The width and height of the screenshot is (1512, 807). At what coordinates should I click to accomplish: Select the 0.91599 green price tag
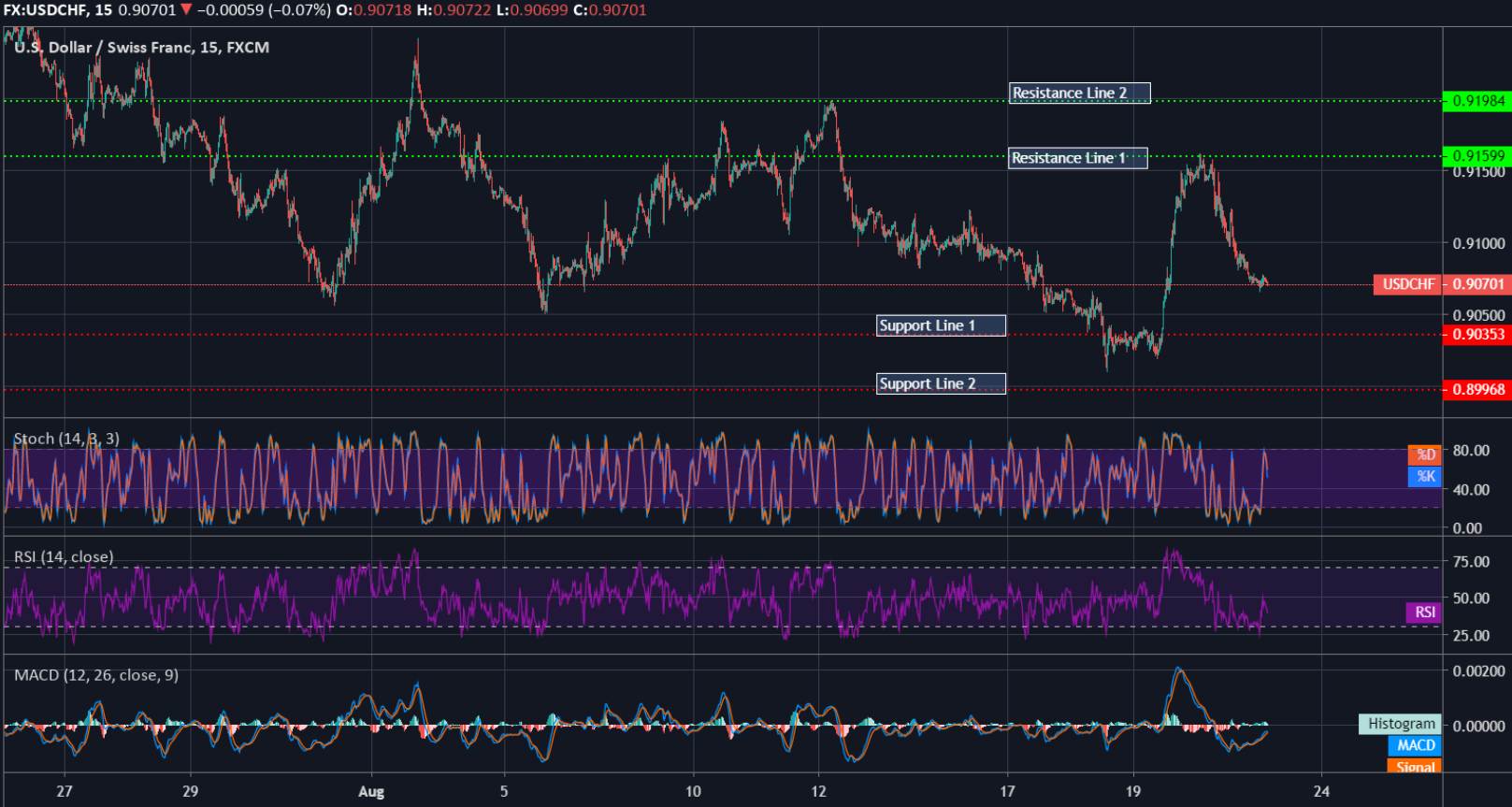point(1477,156)
